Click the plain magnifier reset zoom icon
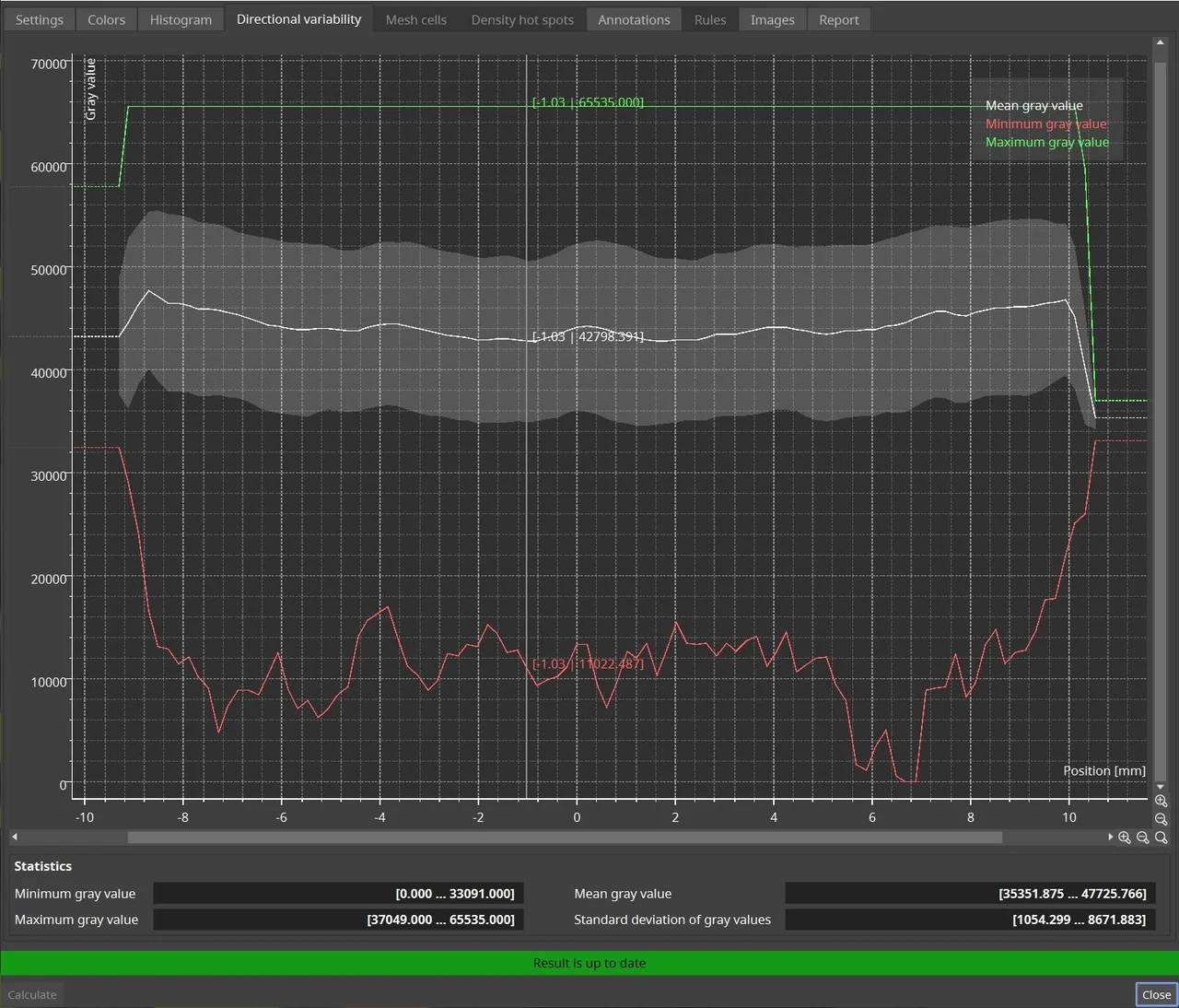 coord(1161,838)
